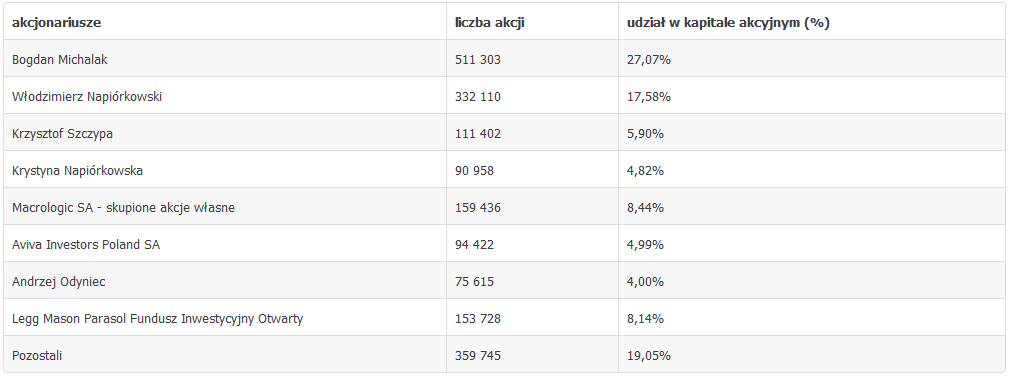Click the udział w kapitale akcyjnym header
Screen dimensions: 1010x378
728,23
